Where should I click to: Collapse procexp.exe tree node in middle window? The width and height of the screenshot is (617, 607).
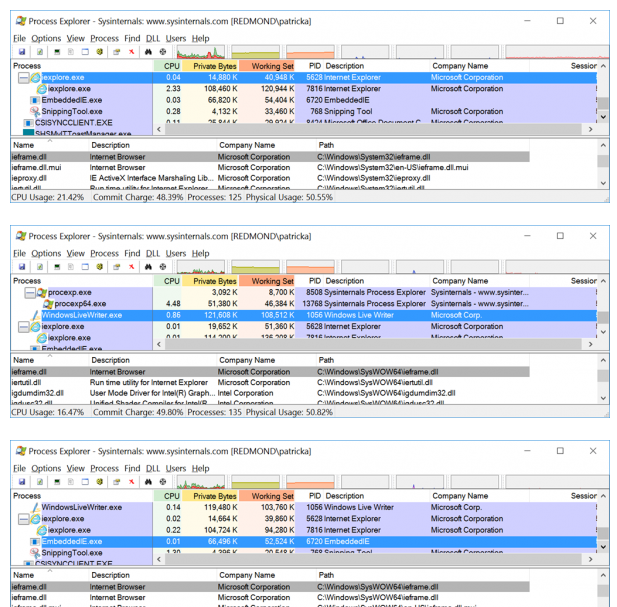[x=30, y=293]
